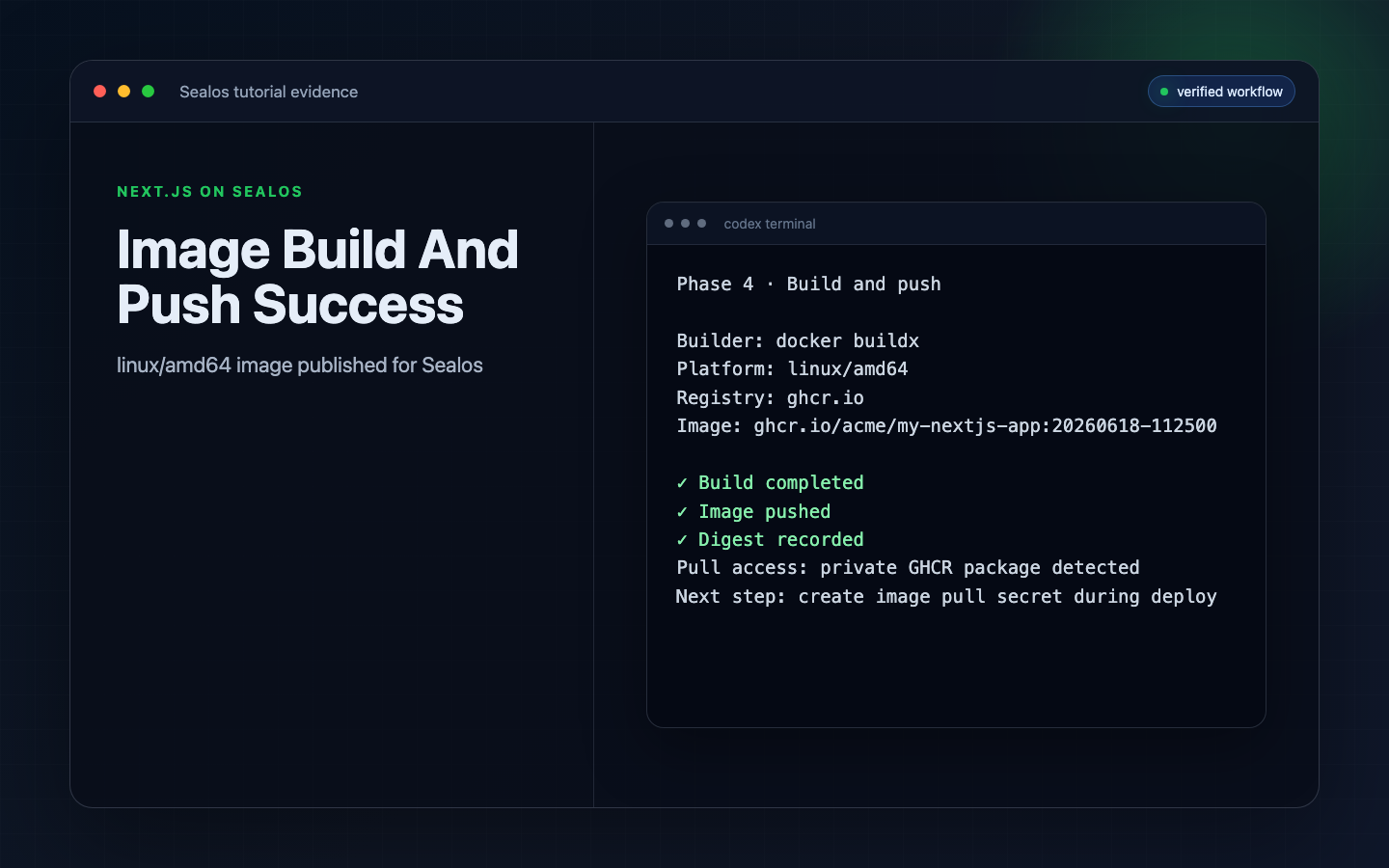
Task: Click the 'Build completed' line
Action: tap(770, 483)
